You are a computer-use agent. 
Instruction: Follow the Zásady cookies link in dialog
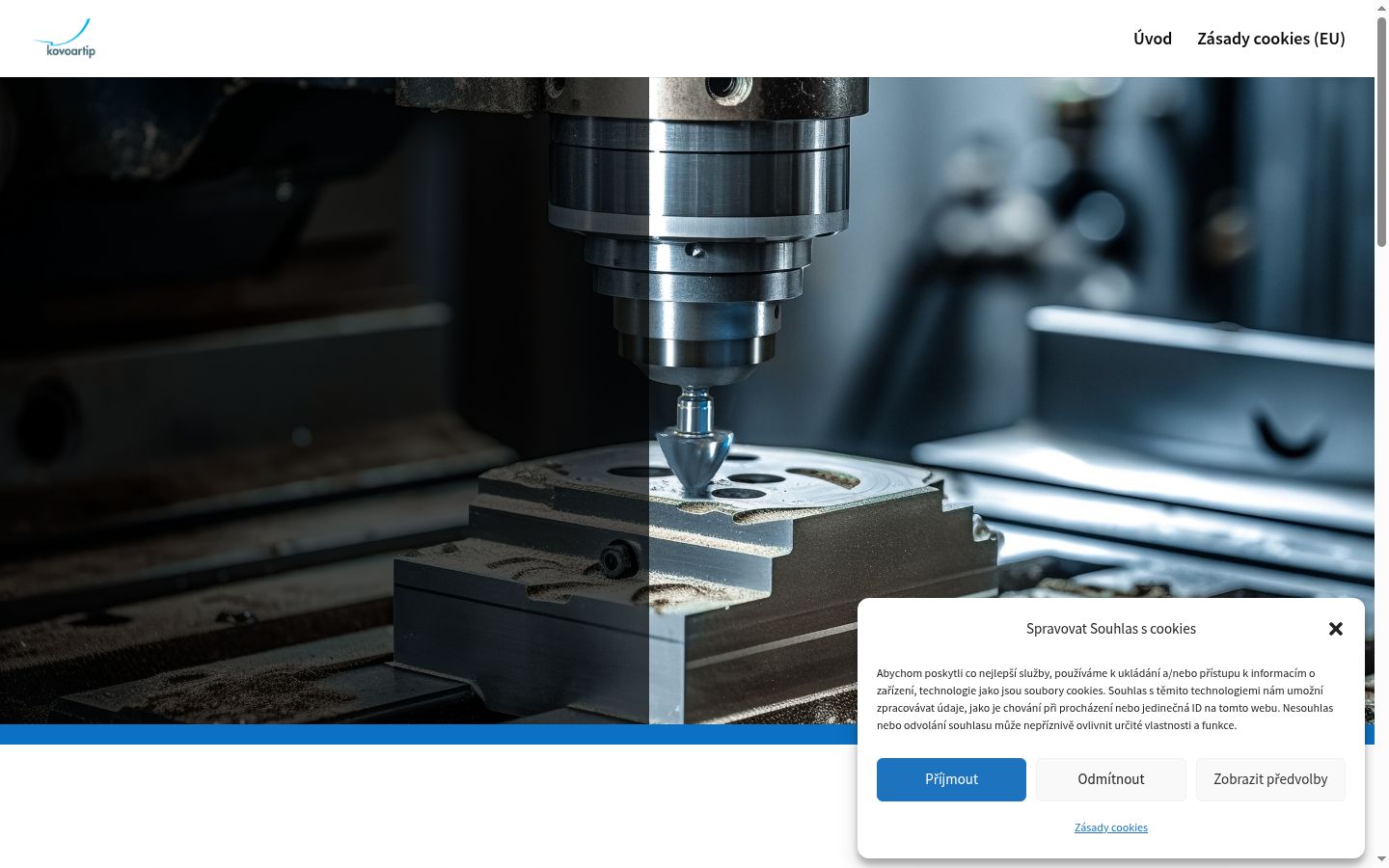point(1111,827)
